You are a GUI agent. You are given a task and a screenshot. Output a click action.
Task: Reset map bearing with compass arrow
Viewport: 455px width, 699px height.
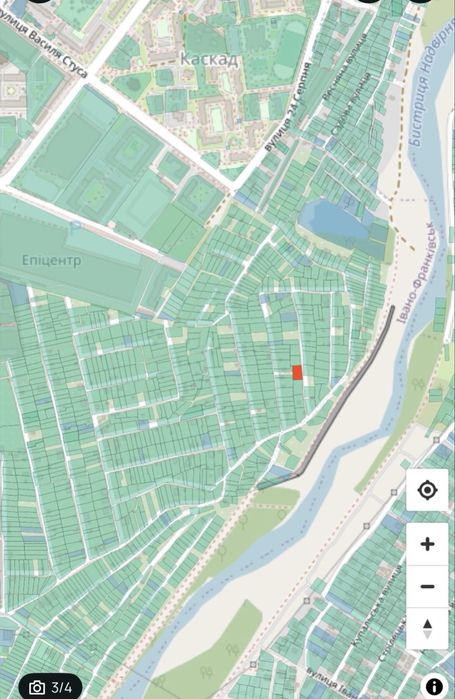(427, 629)
